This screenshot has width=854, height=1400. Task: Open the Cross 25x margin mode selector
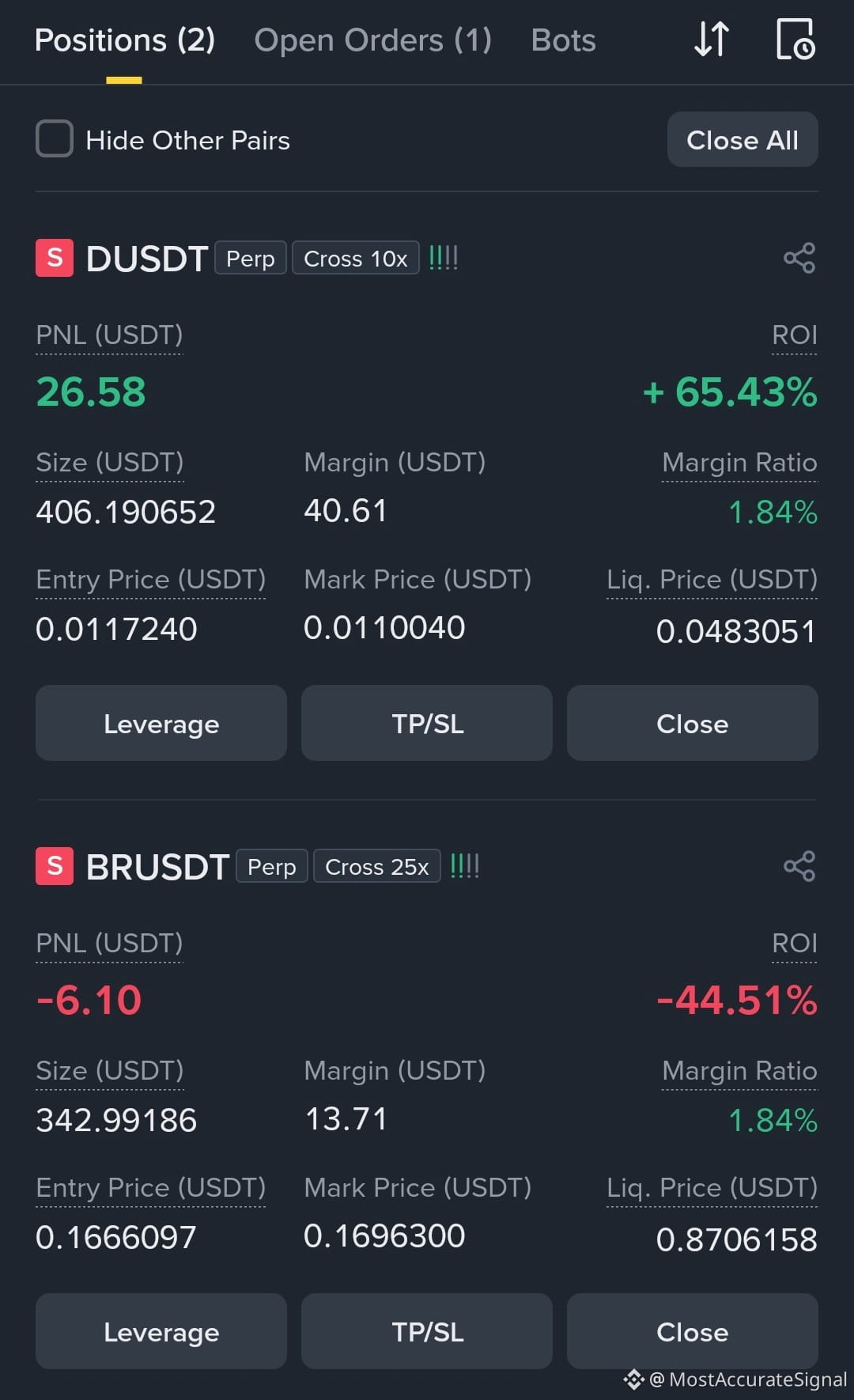point(376,866)
